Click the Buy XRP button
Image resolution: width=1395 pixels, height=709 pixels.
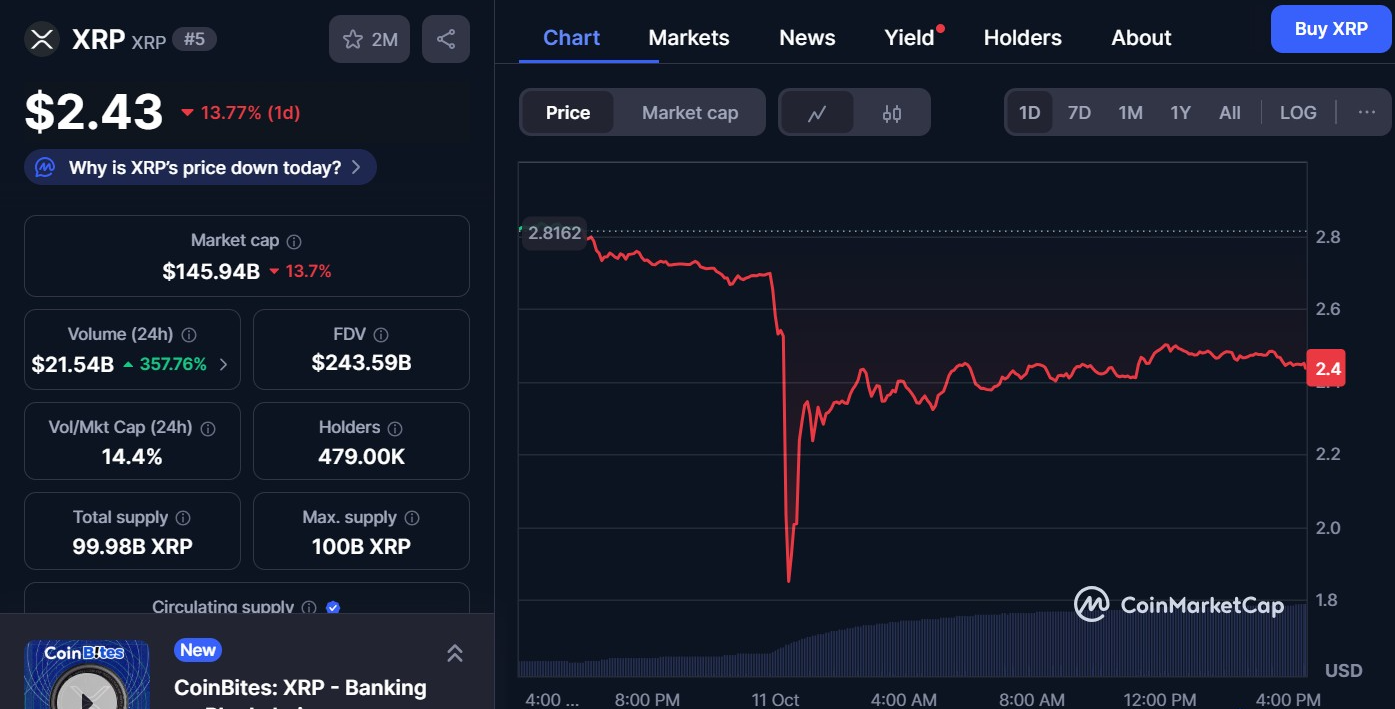[x=1331, y=29]
